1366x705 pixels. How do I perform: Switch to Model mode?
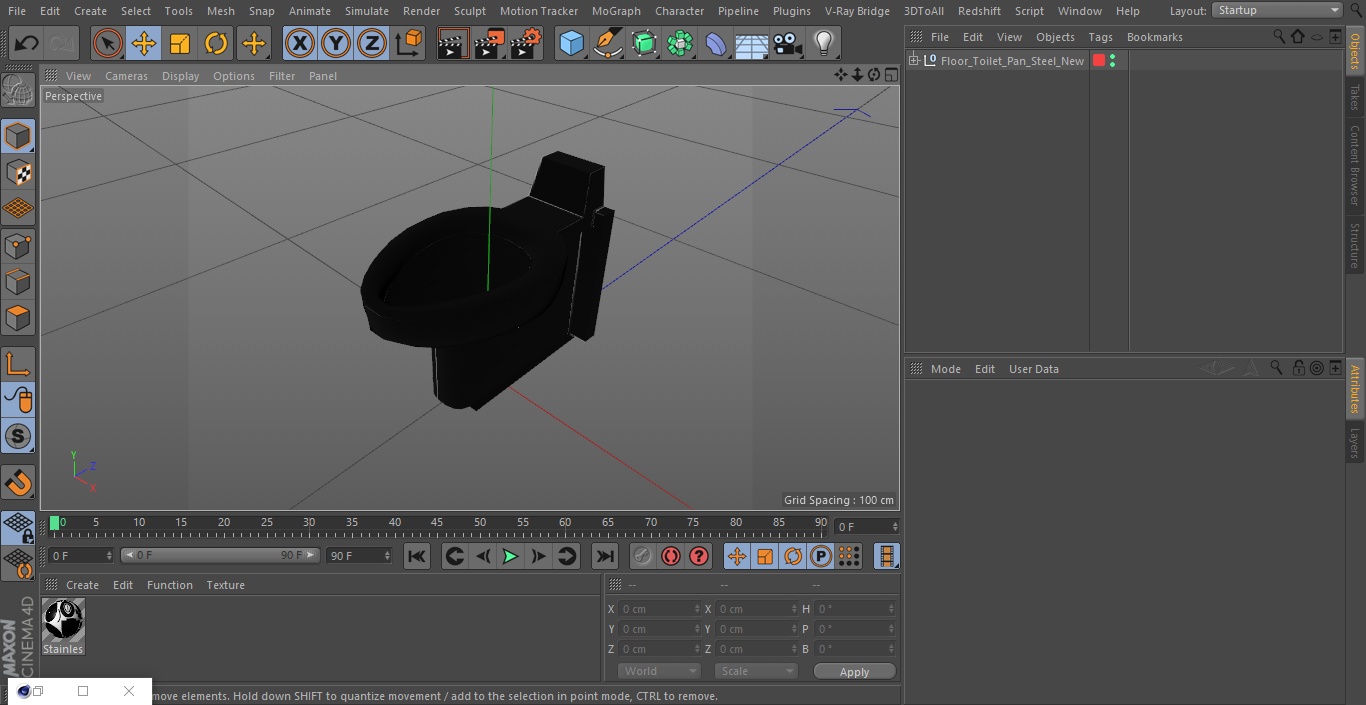tap(18, 136)
